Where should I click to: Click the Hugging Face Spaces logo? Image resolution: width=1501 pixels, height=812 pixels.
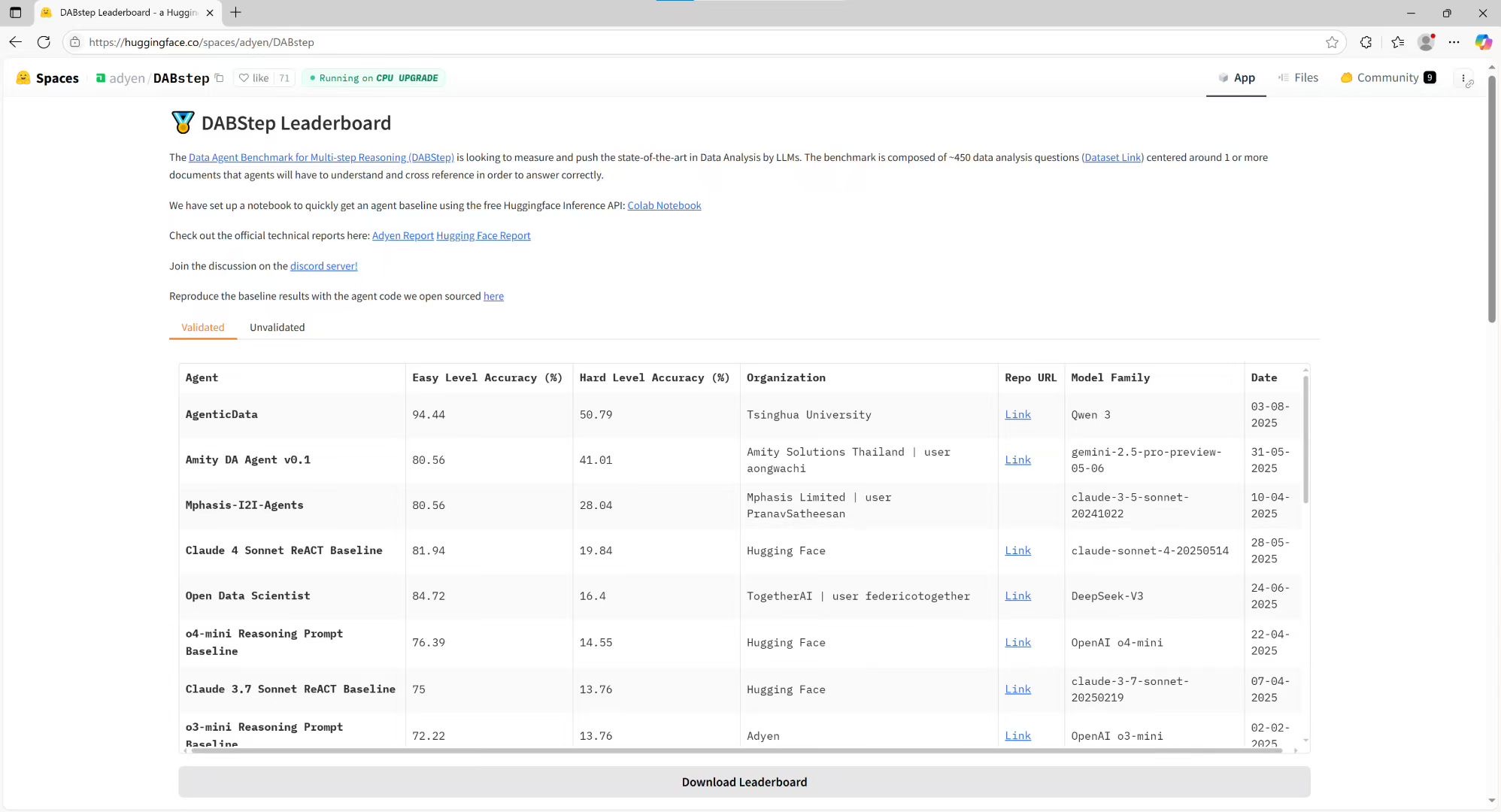[47, 78]
